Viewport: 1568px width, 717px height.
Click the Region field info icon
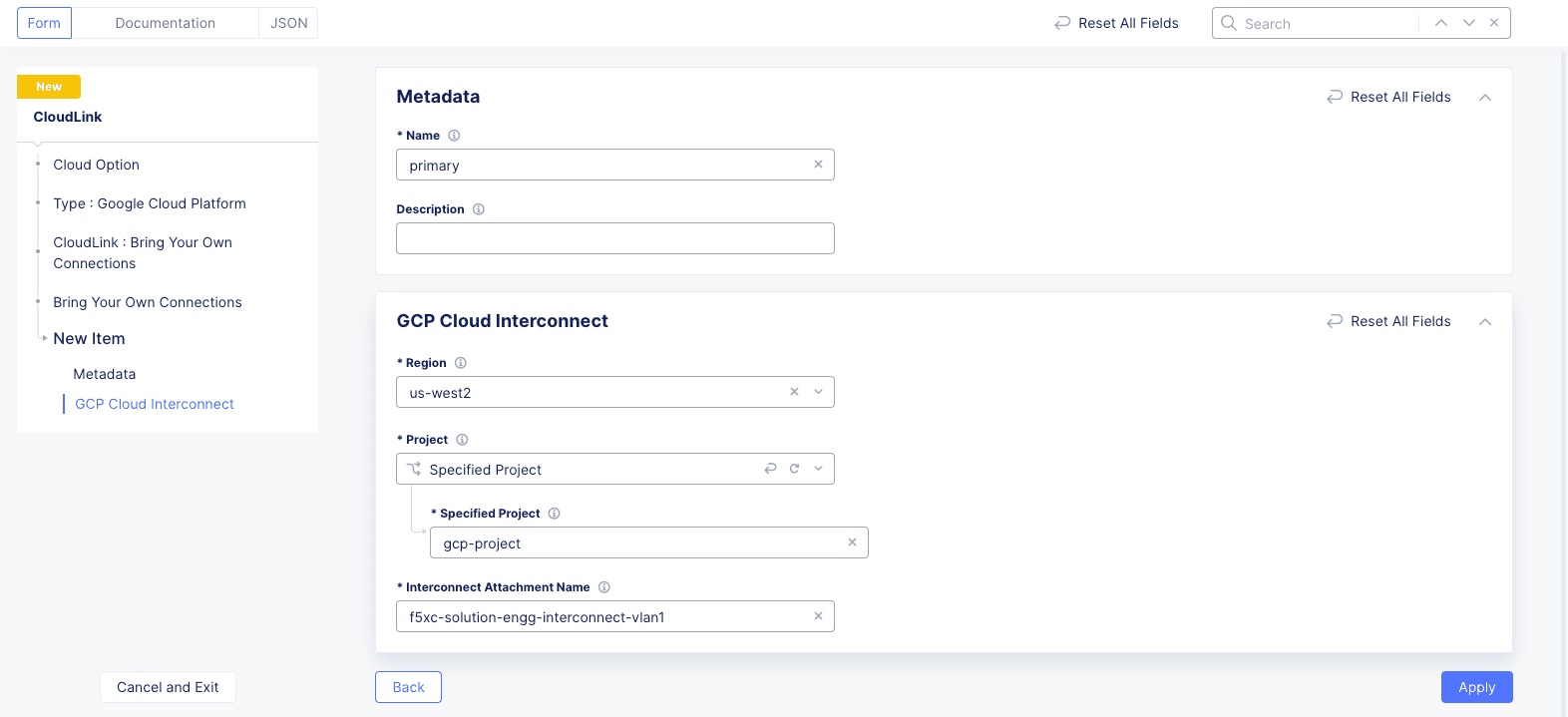461,363
